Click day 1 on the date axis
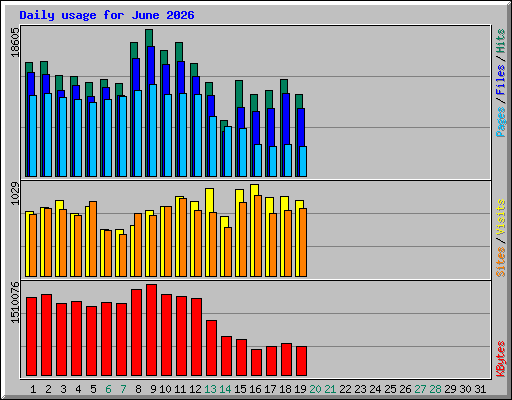Image resolution: width=512 pixels, height=400 pixels. (x=33, y=389)
